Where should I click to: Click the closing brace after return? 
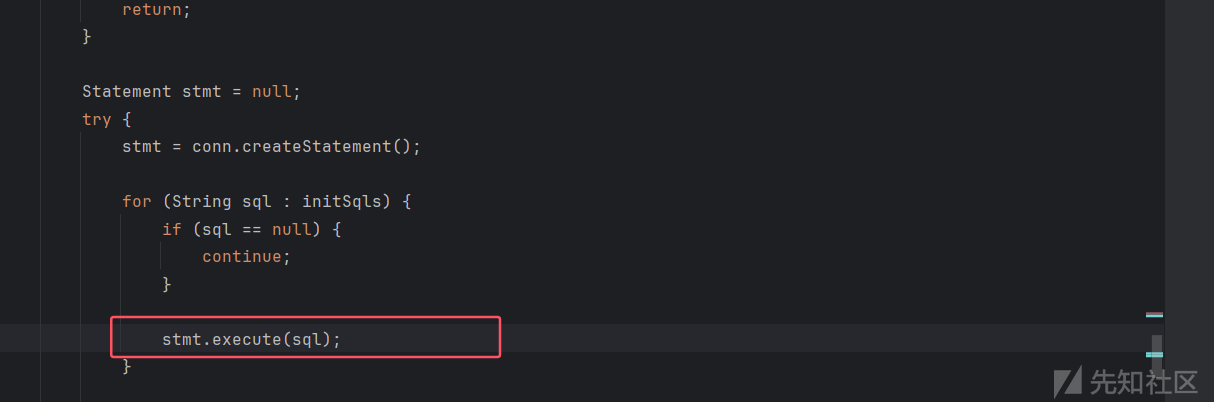coord(87,36)
